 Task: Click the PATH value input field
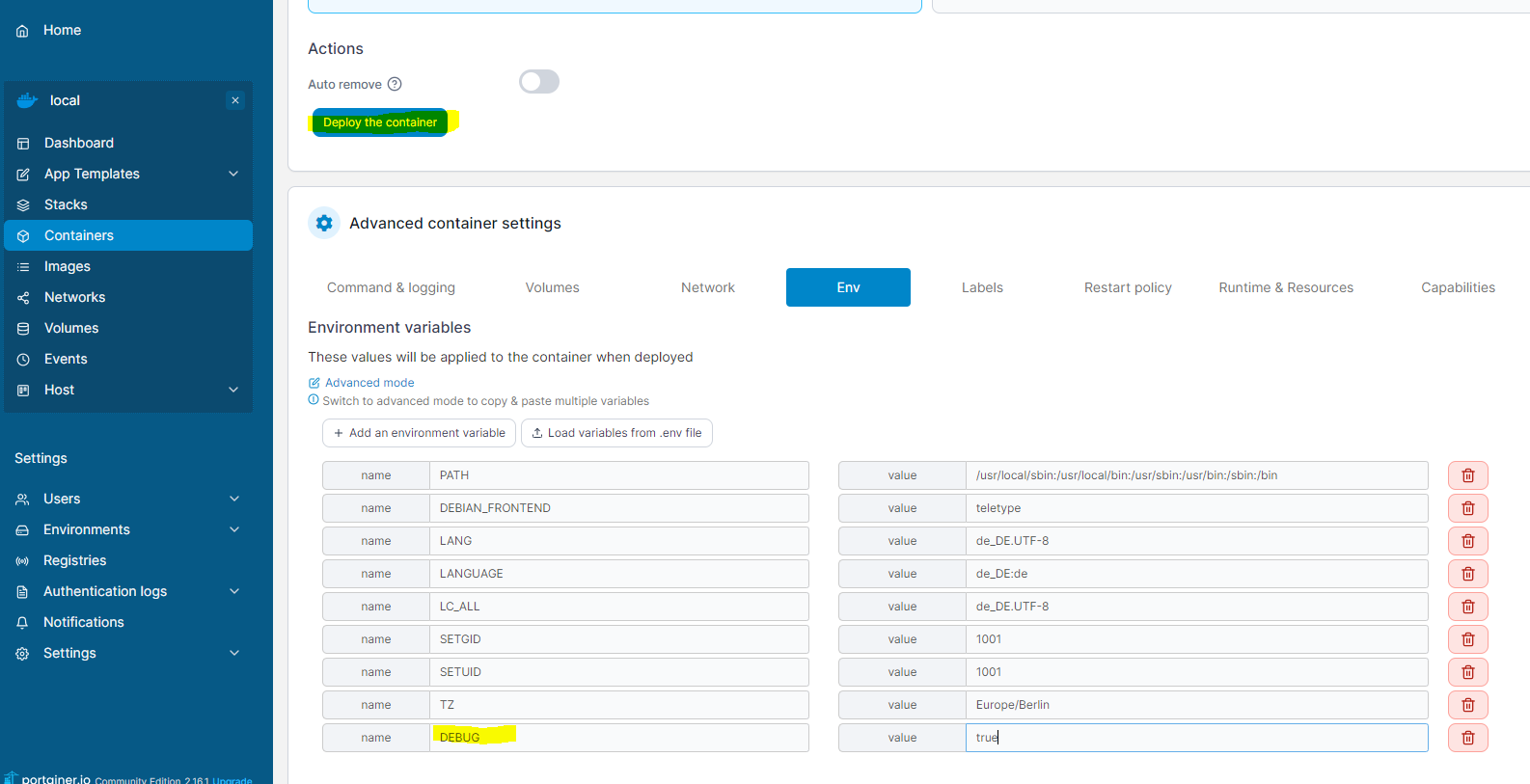(1197, 475)
